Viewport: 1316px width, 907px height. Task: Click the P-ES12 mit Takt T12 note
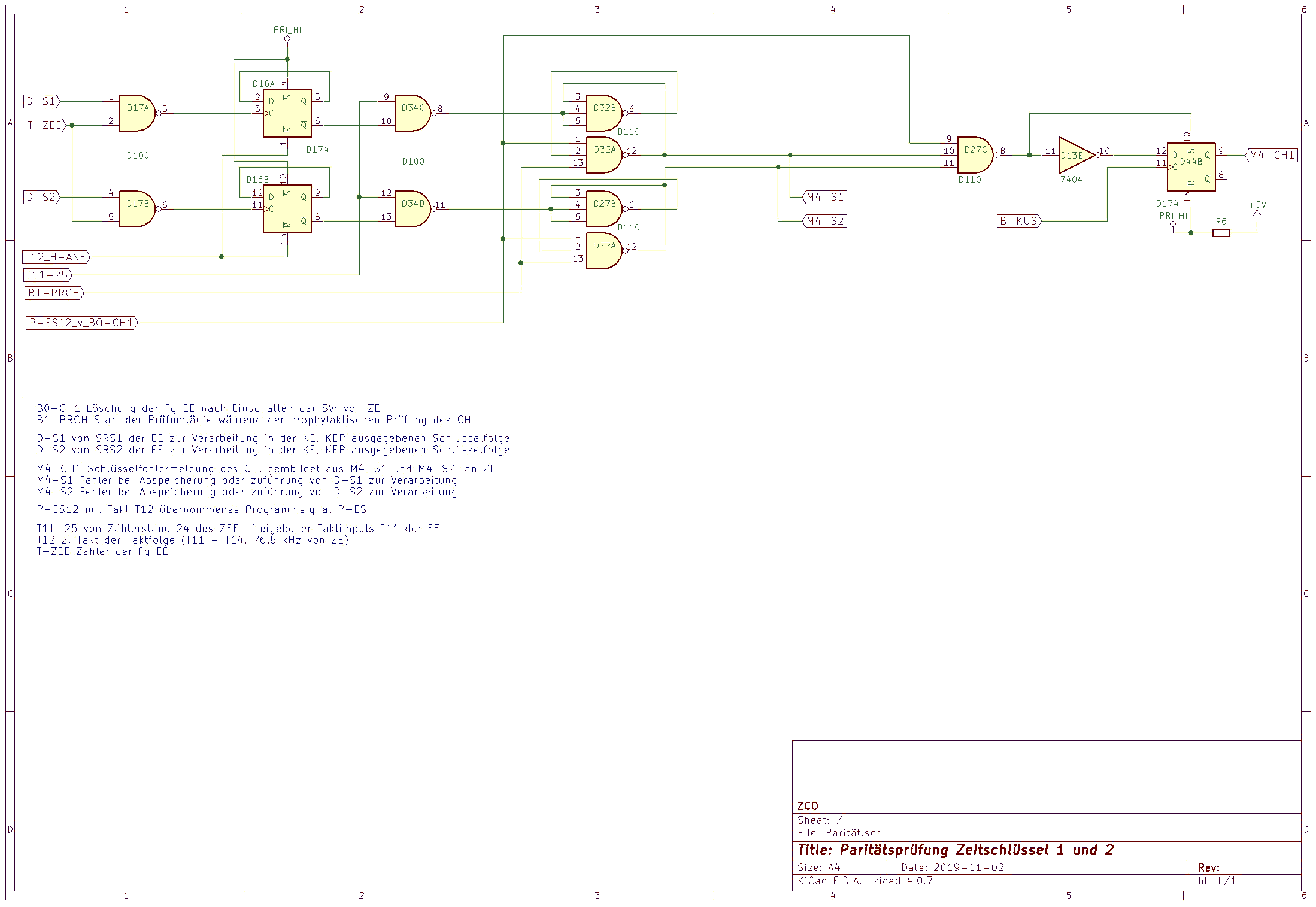pos(201,509)
